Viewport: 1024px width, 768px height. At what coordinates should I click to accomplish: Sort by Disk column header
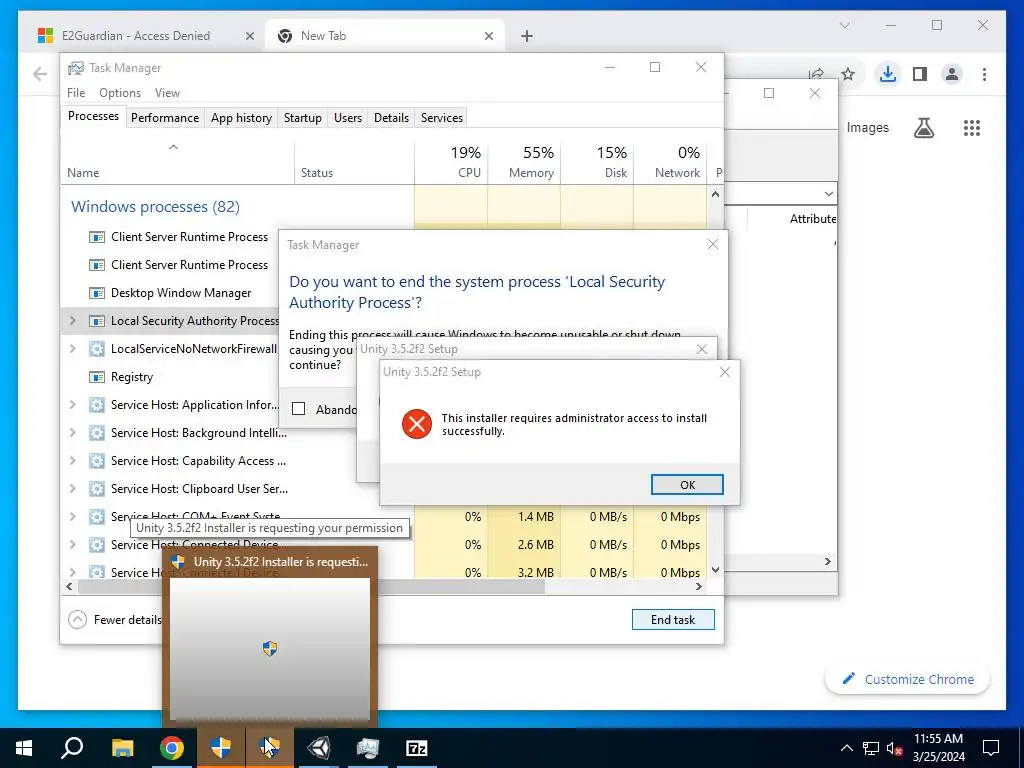pyautogui.click(x=597, y=162)
